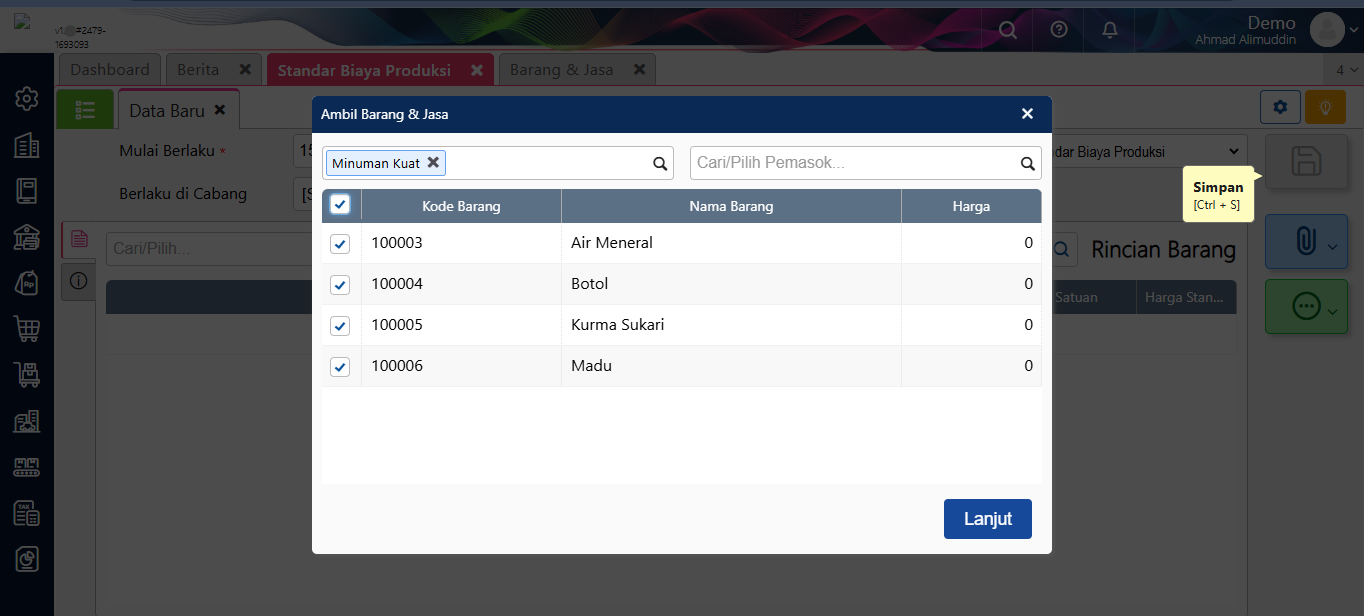Open the Demo user profile menu
This screenshot has width=1364, height=616.
click(x=1327, y=30)
